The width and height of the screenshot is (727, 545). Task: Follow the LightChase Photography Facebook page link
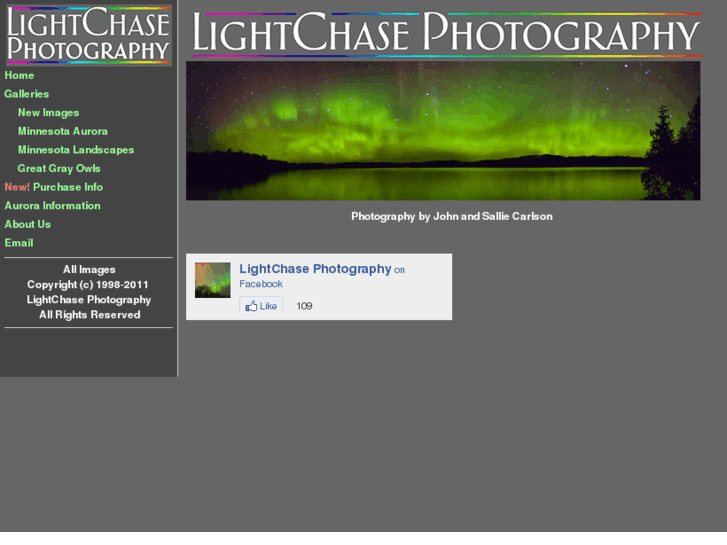tap(315, 269)
